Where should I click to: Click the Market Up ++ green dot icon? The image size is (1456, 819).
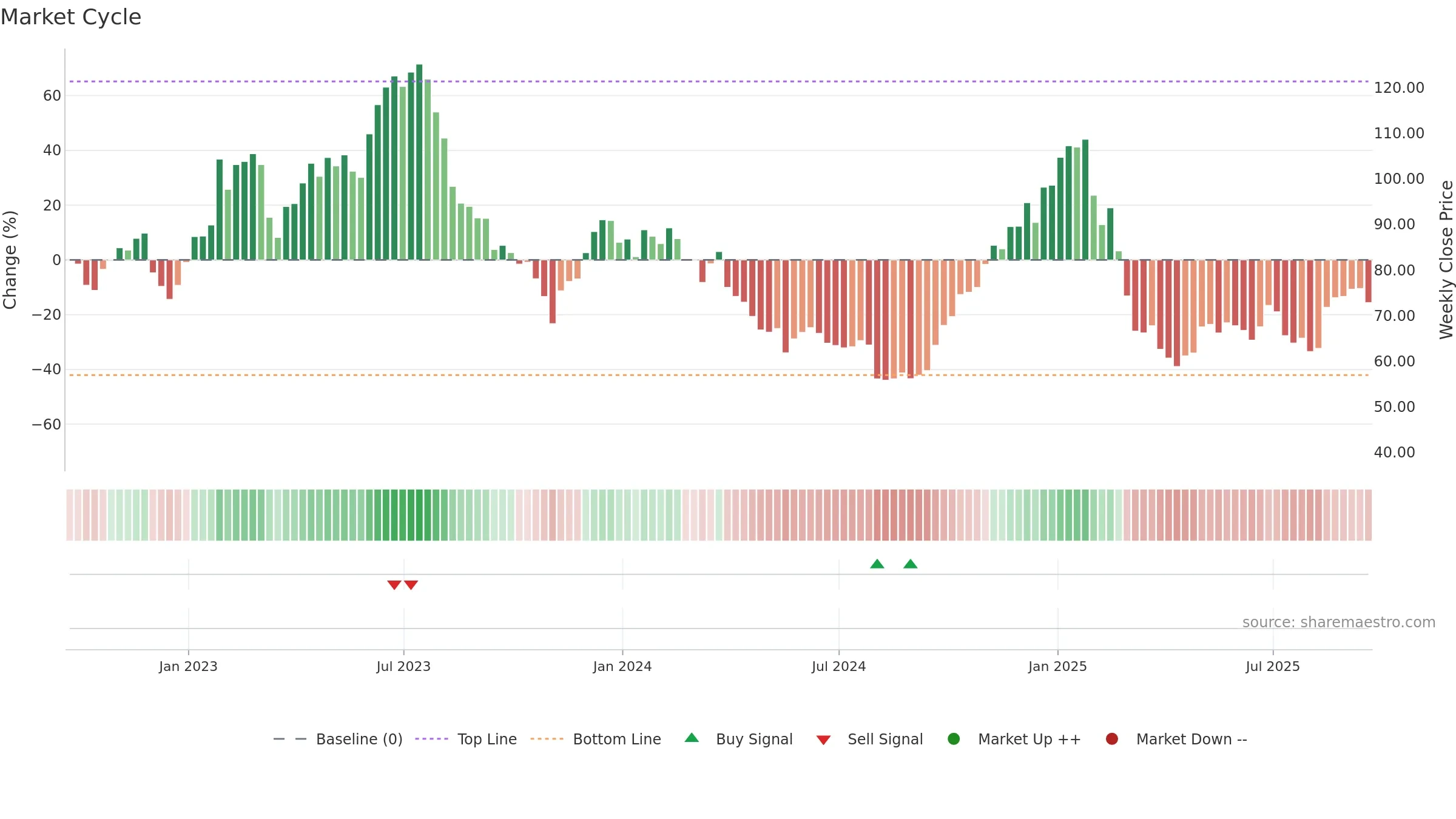[x=954, y=739]
